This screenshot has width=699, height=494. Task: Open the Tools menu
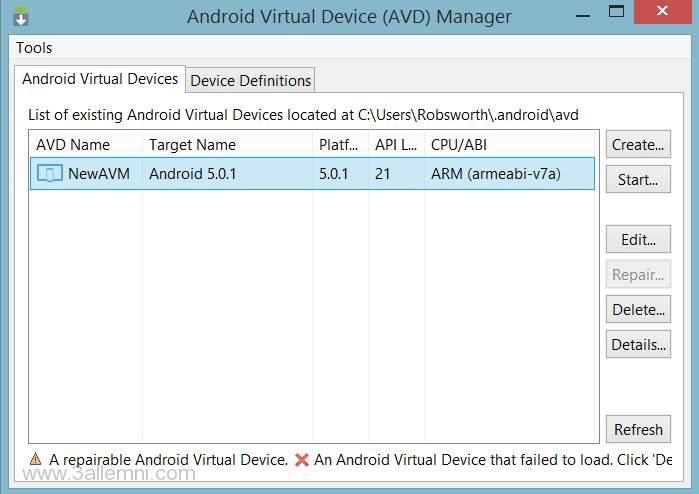pyautogui.click(x=34, y=47)
